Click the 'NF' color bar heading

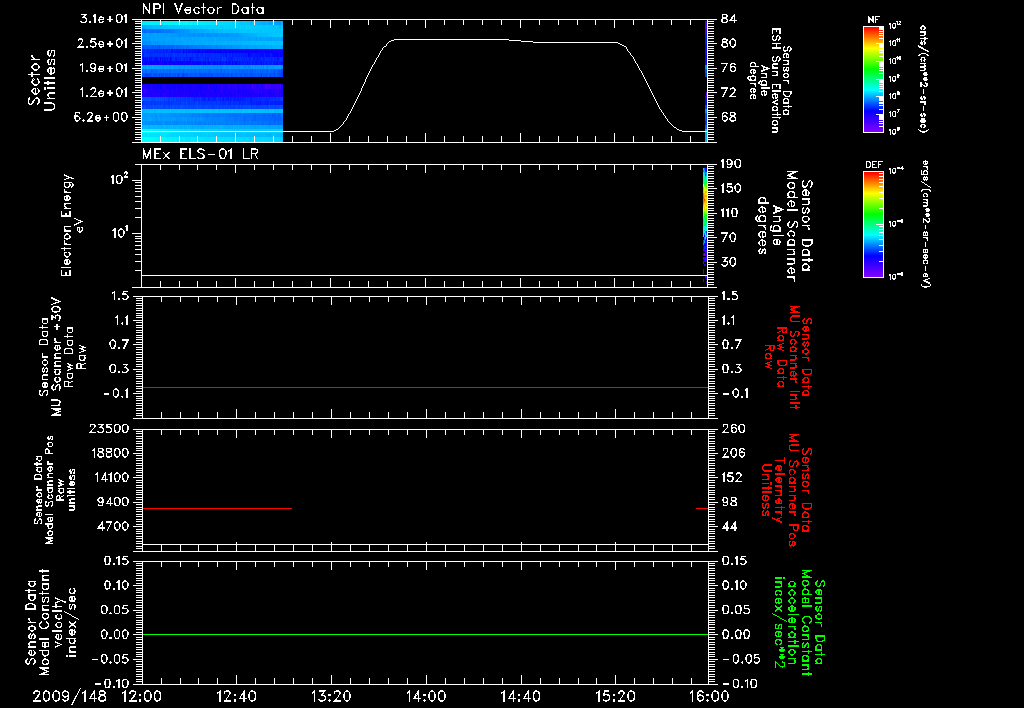click(873, 20)
